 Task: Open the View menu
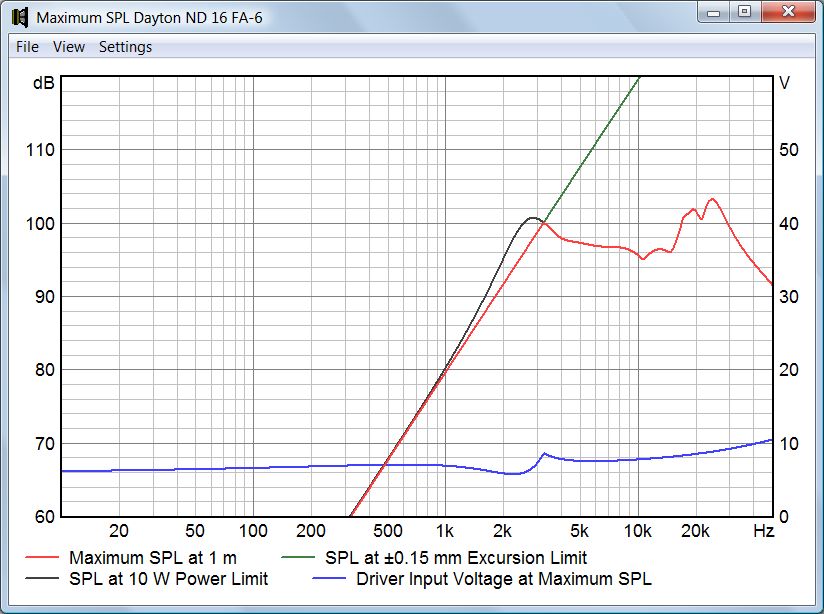[69, 47]
